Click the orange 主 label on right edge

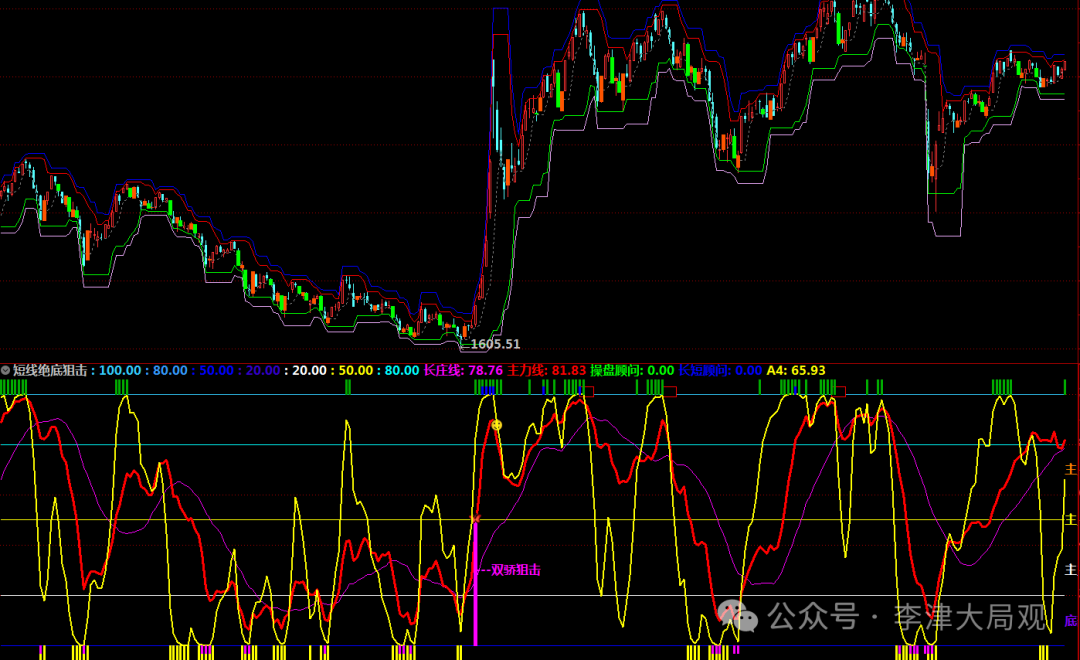pos(1071,468)
